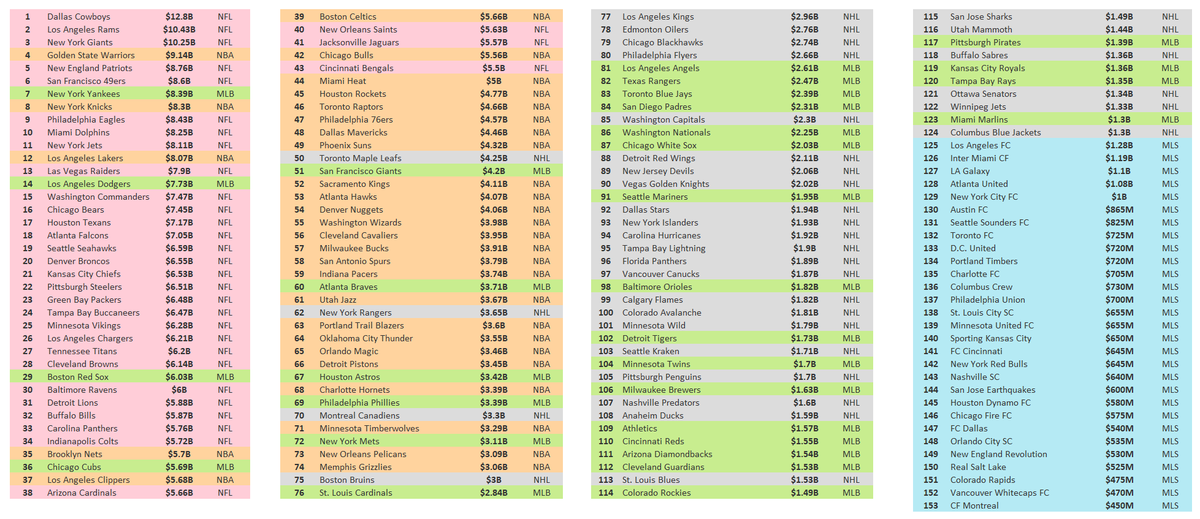
Task: Select the Utah Mammoth cell
Action: coord(980,30)
